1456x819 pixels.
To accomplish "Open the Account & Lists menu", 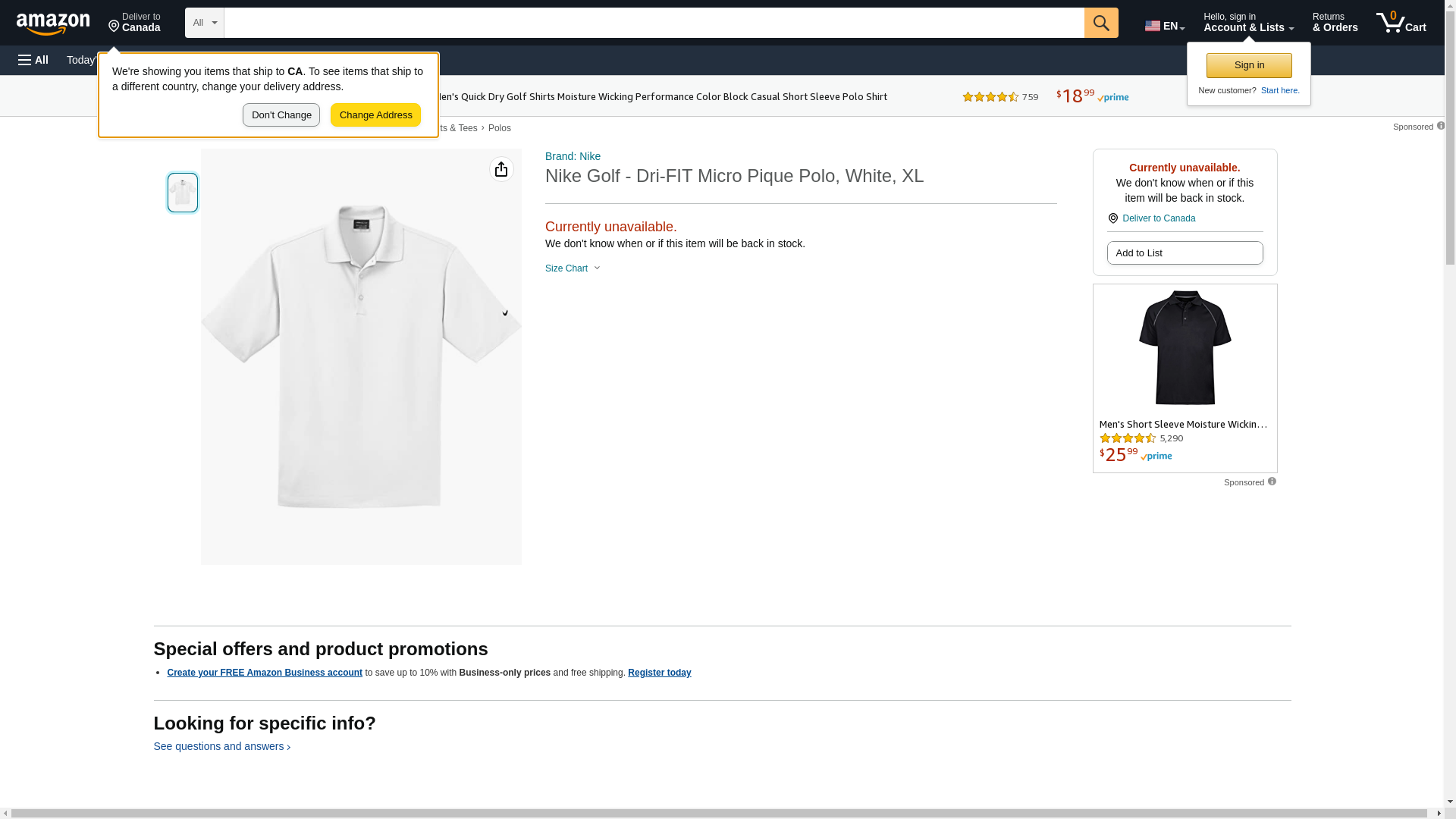I will point(1248,23).
